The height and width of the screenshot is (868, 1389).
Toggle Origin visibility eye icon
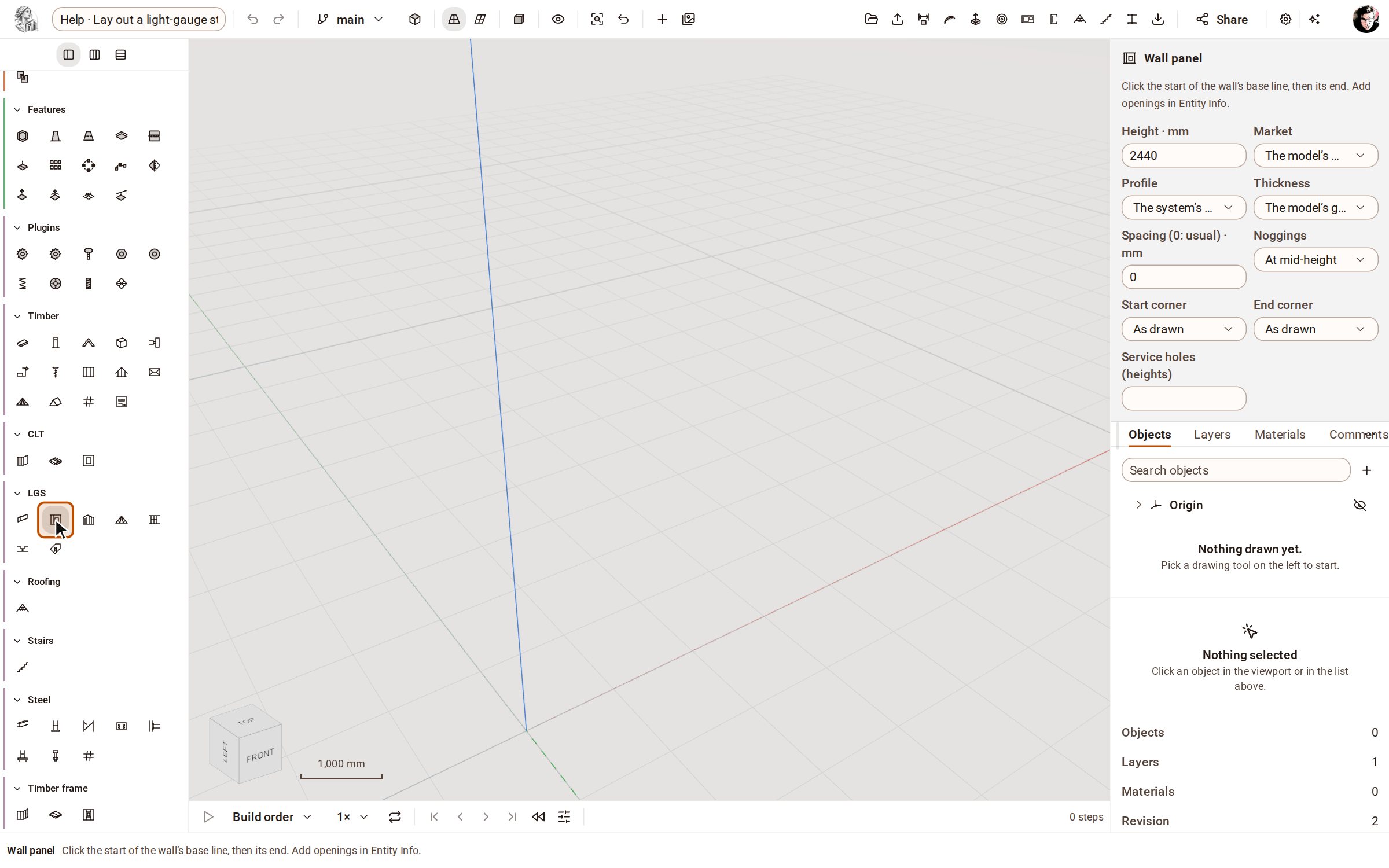click(x=1360, y=505)
